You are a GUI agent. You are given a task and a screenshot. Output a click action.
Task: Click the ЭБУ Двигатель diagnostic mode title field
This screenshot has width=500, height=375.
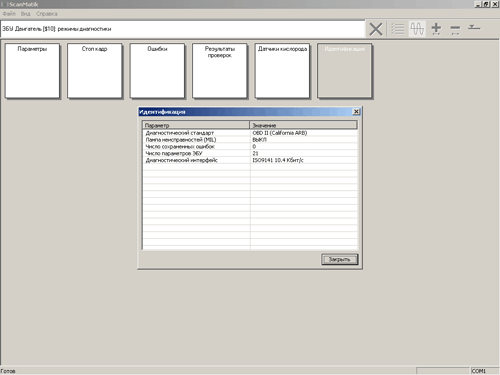click(x=183, y=29)
